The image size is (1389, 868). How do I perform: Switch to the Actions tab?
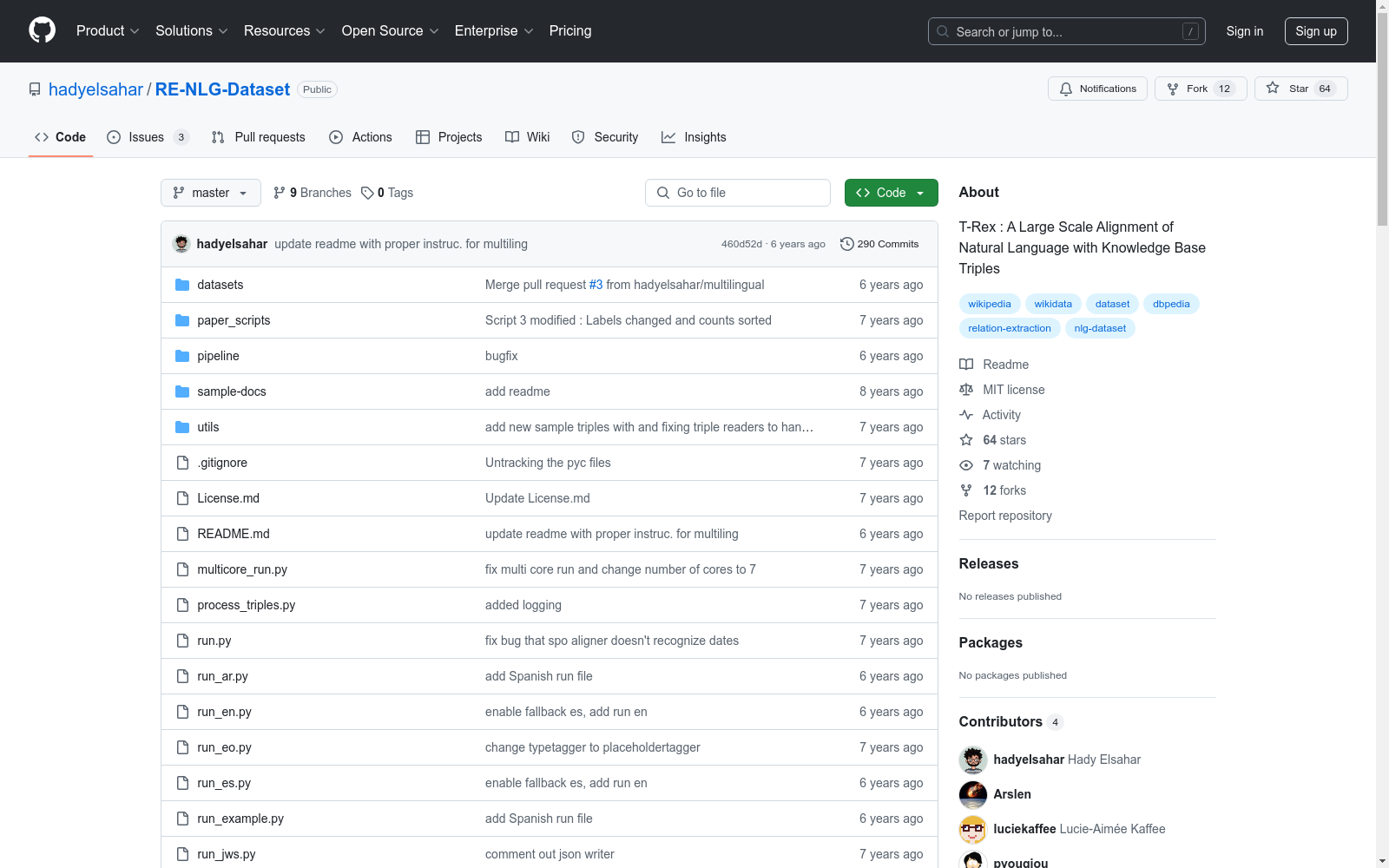pyautogui.click(x=360, y=137)
